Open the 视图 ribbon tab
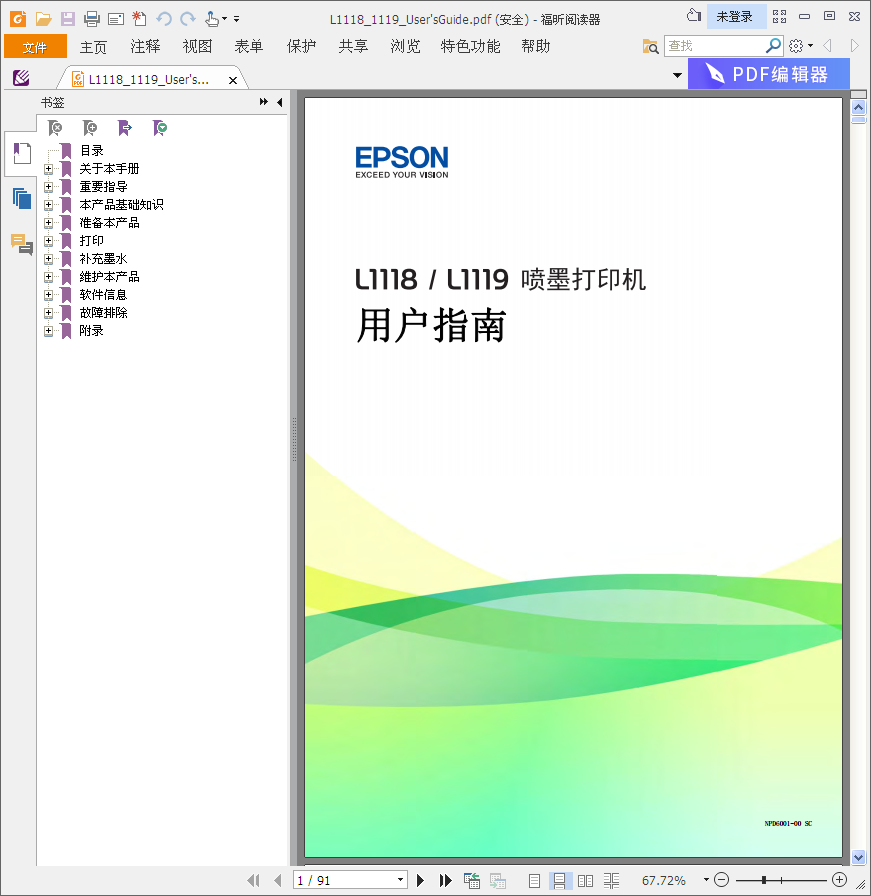The image size is (871, 896). [x=197, y=46]
